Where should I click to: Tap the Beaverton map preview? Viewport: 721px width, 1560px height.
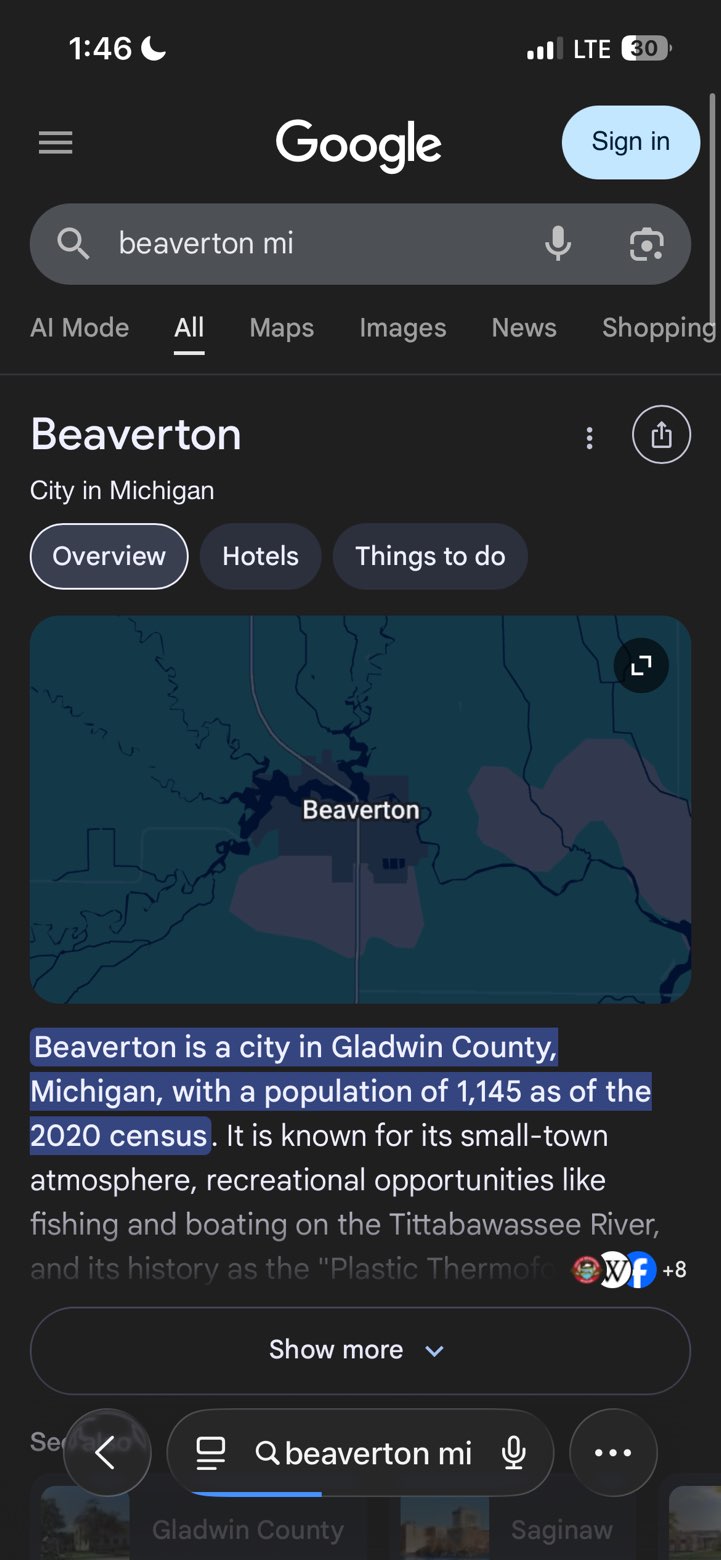pos(360,860)
